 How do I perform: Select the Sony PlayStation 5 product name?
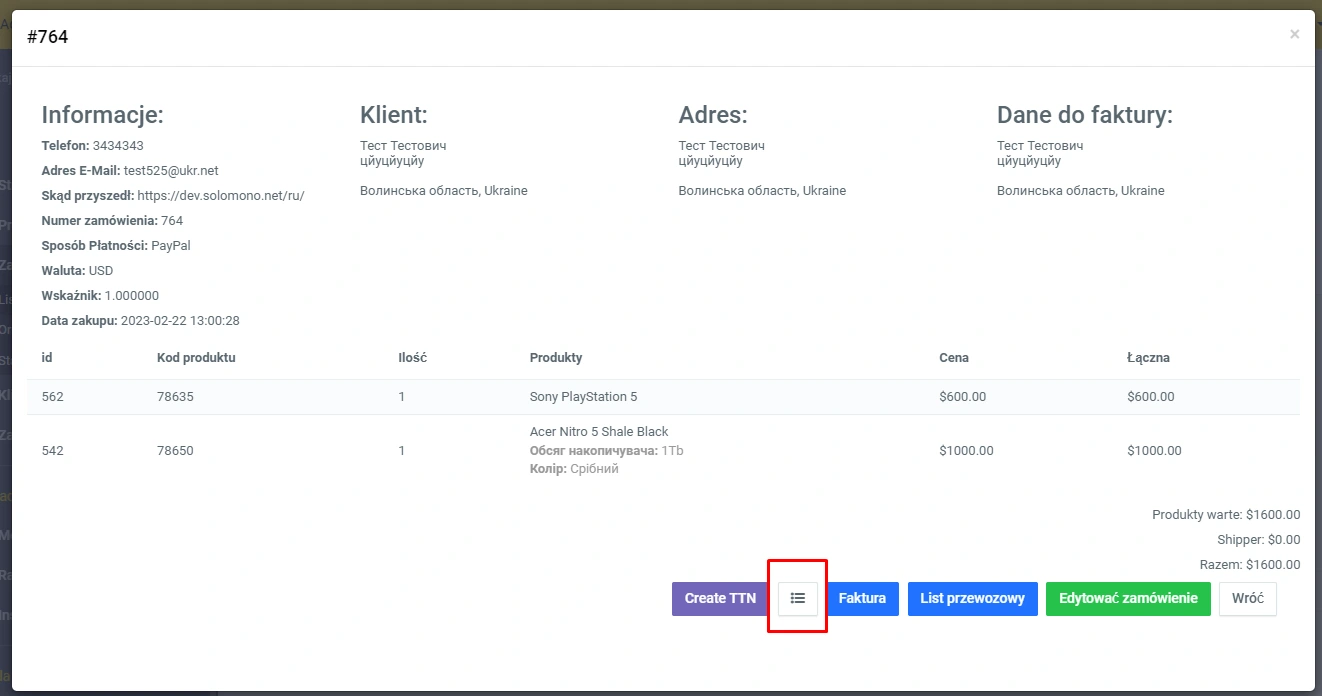pos(583,397)
